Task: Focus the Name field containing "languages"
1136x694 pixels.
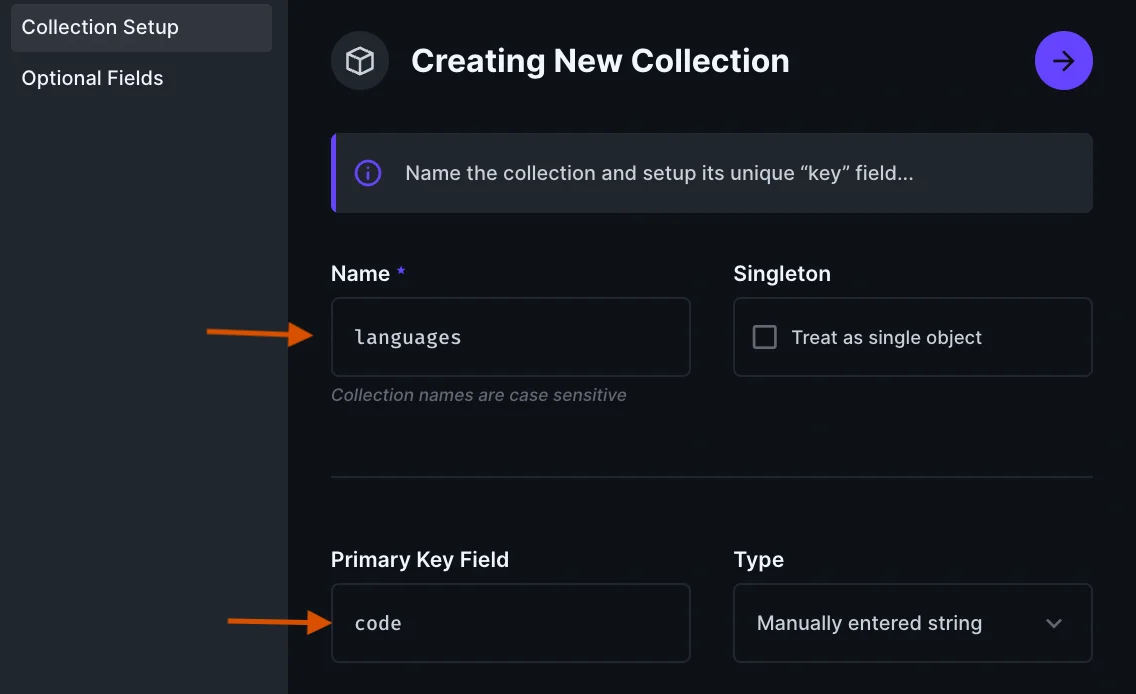Action: point(510,337)
